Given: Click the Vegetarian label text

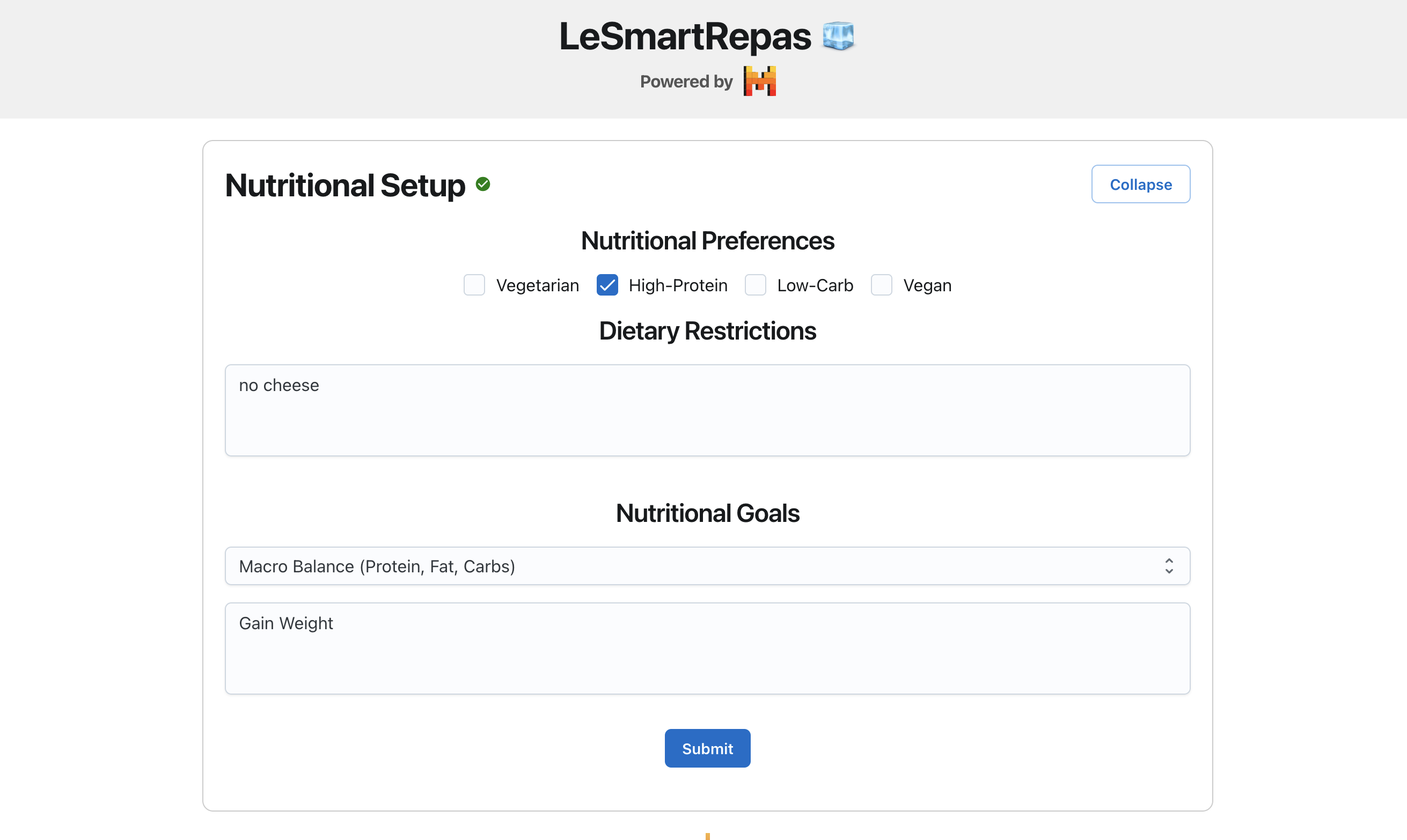Looking at the screenshot, I should [x=537, y=285].
